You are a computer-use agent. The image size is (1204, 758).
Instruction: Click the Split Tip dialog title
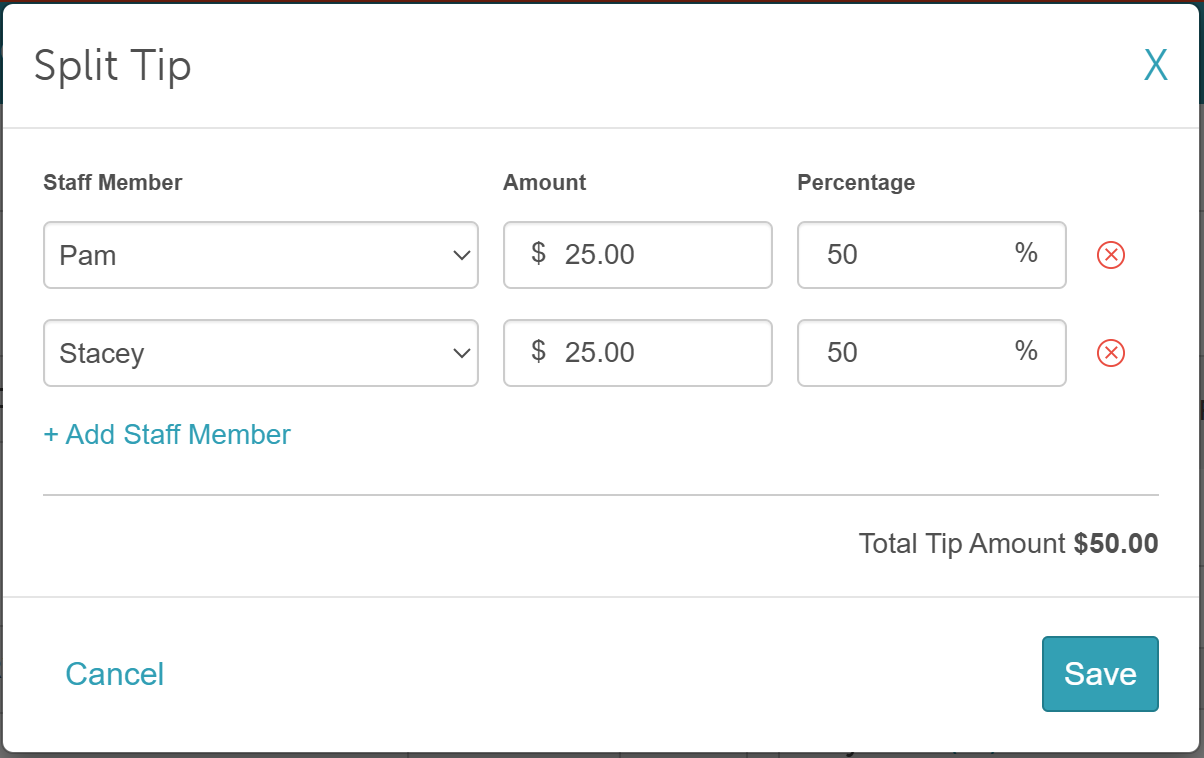(112, 67)
